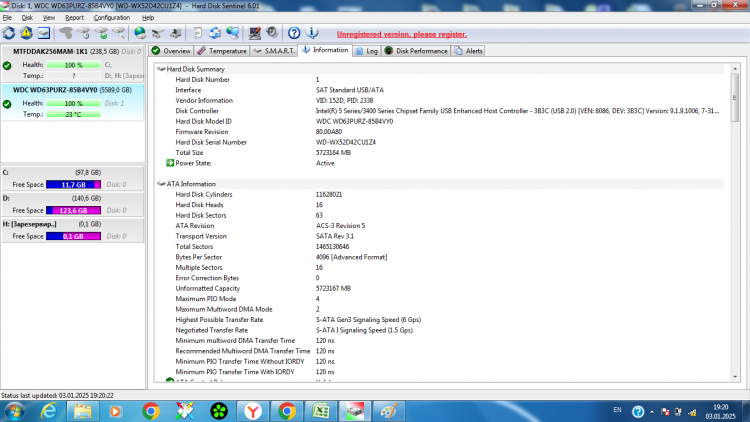750x422 pixels.
Task: Click the EN language indicator in tray
Action: [x=618, y=410]
